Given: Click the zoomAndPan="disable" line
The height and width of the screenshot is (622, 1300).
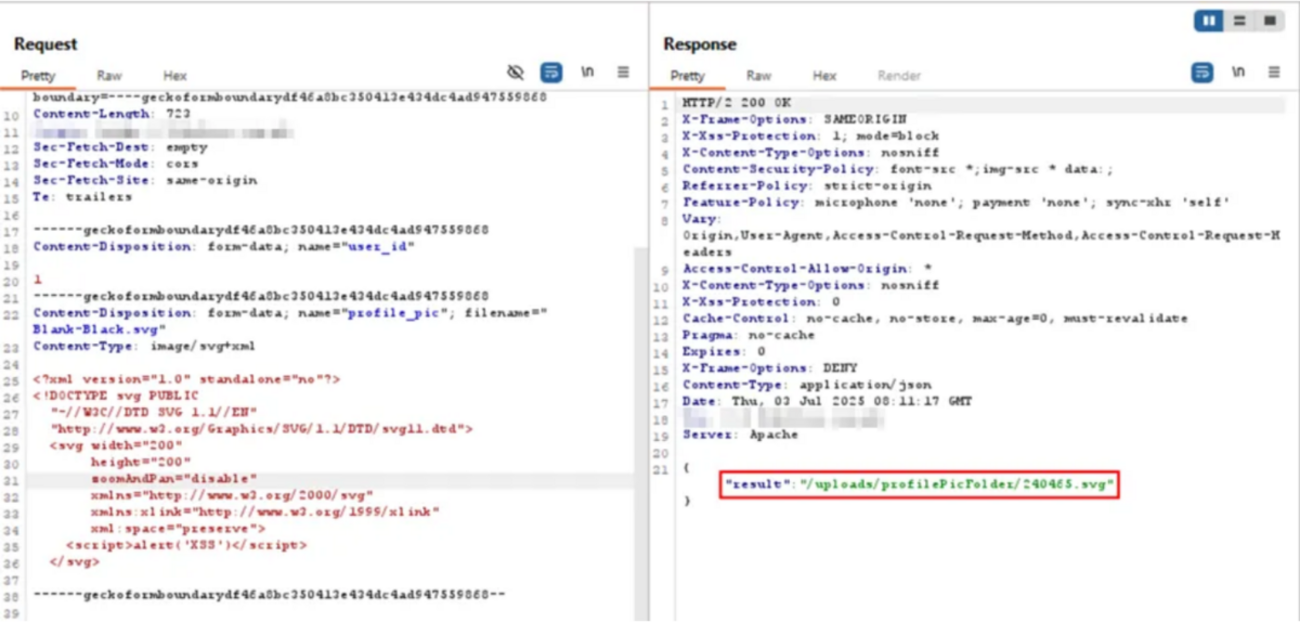Looking at the screenshot, I should point(173,478).
